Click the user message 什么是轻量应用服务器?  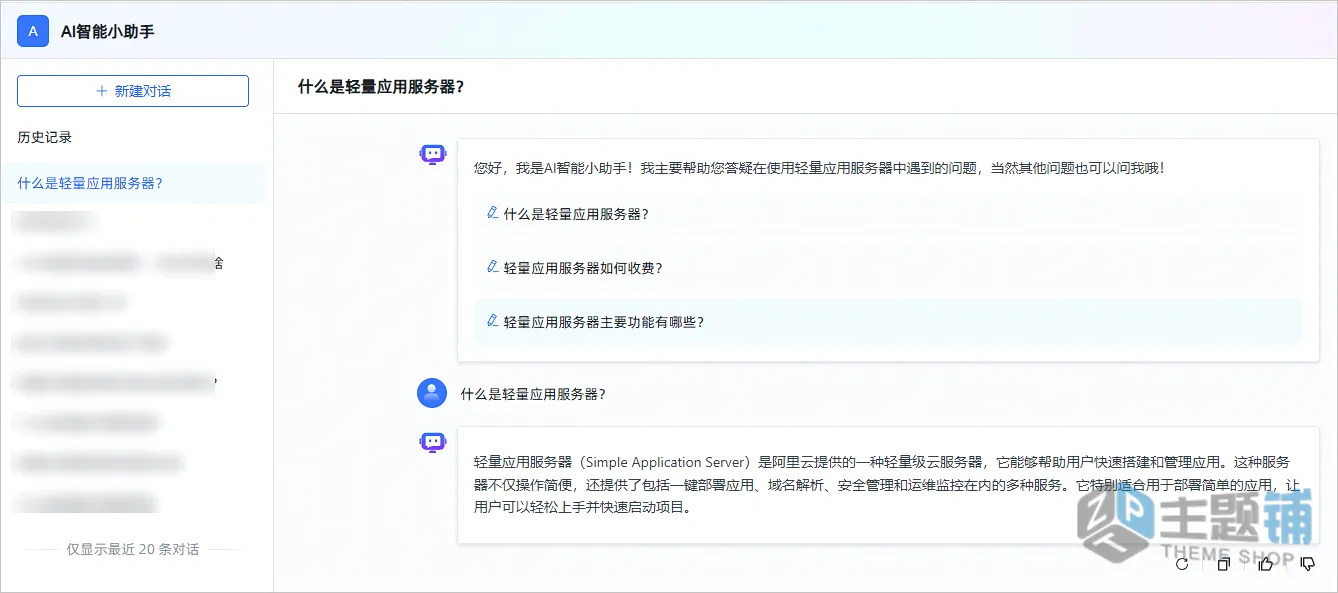coord(533,394)
